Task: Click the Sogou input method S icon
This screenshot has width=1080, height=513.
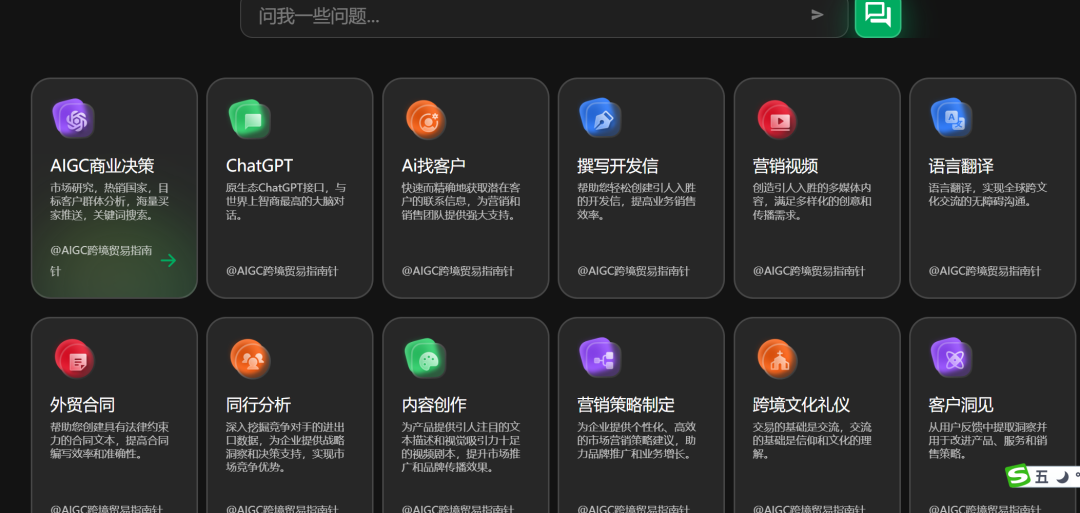Action: 1018,476
